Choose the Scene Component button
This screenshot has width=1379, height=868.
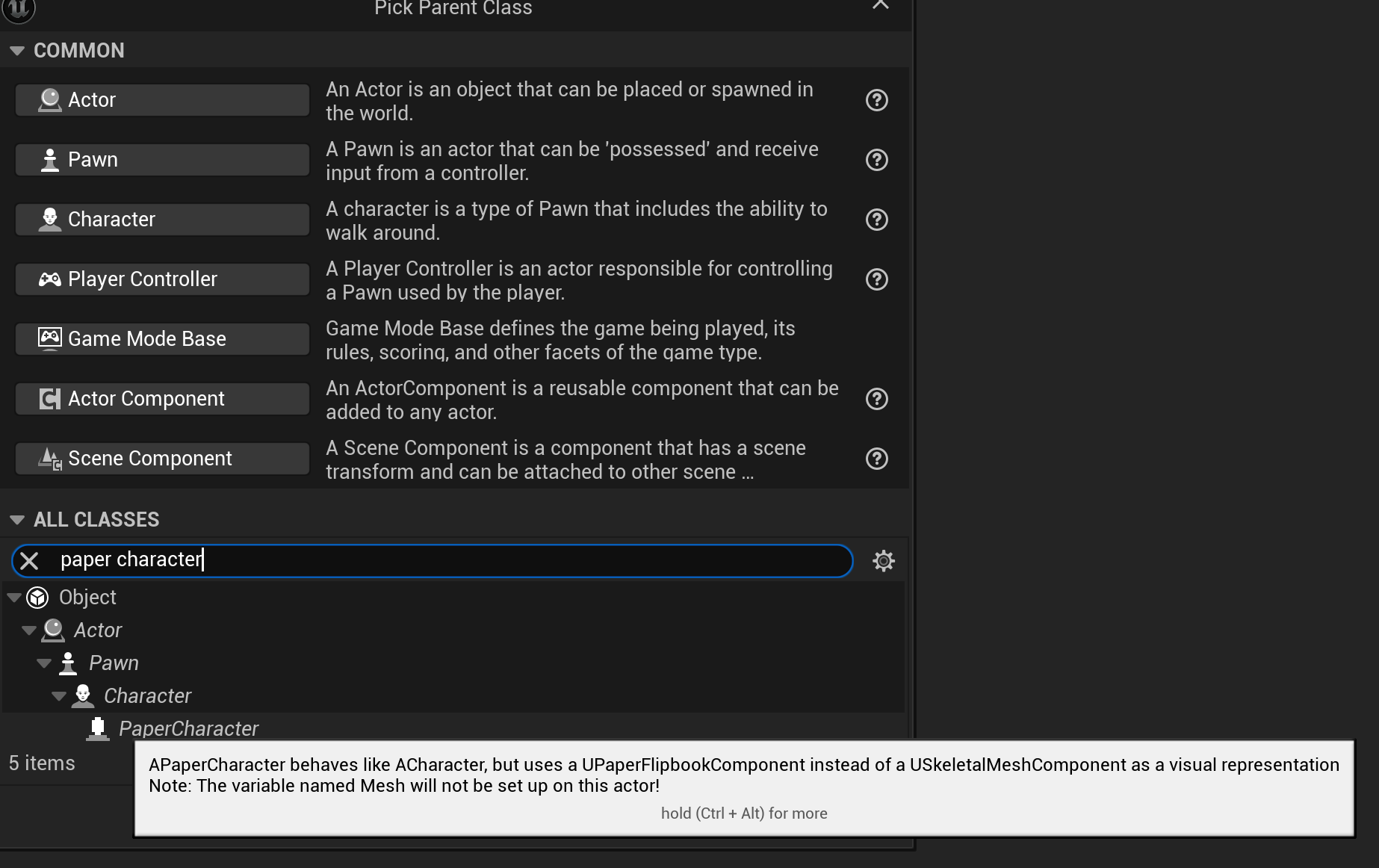162,459
